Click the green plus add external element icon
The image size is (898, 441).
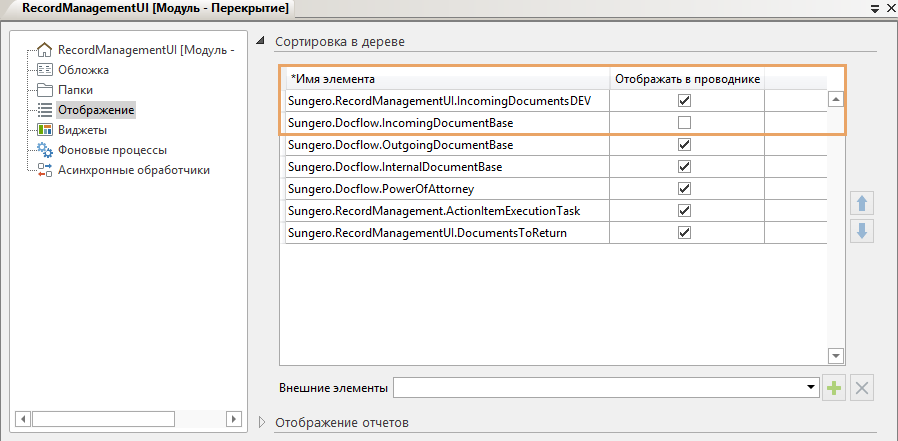(x=834, y=388)
